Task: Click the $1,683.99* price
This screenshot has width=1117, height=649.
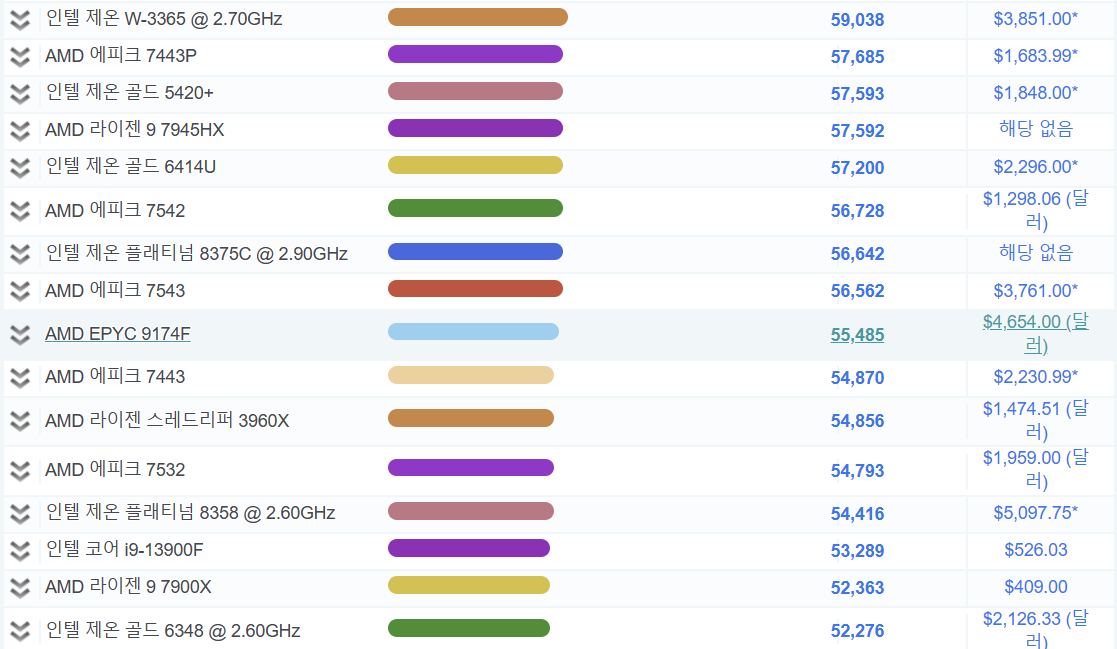Action: [1036, 56]
